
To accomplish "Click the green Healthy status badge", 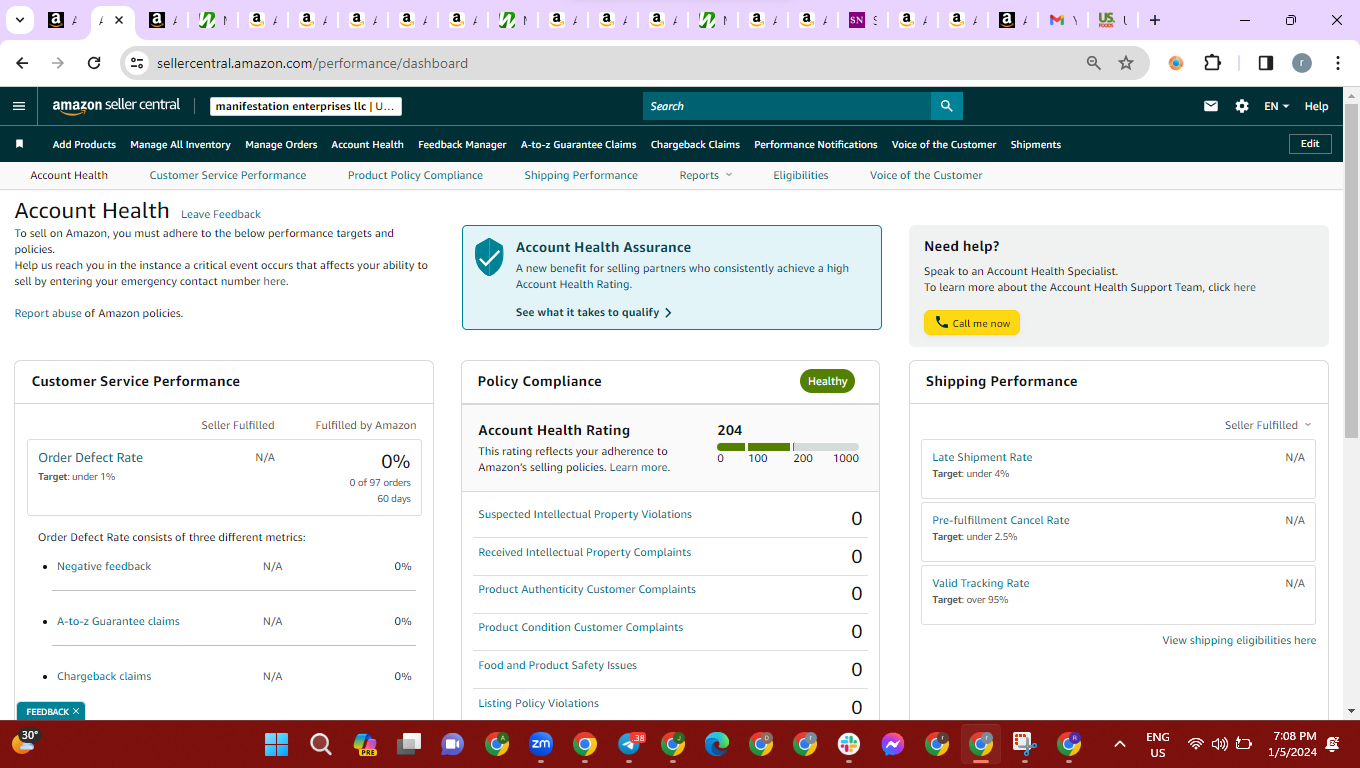I will 827,381.
